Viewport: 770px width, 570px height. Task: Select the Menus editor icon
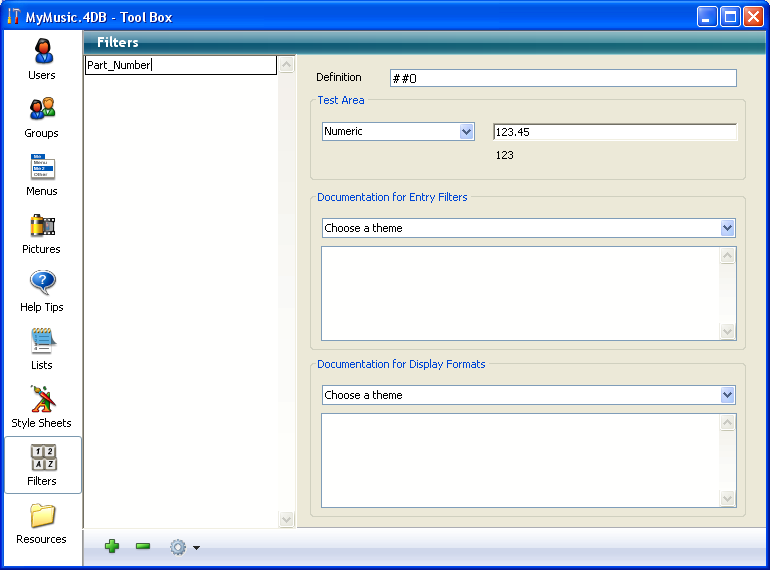(41, 174)
